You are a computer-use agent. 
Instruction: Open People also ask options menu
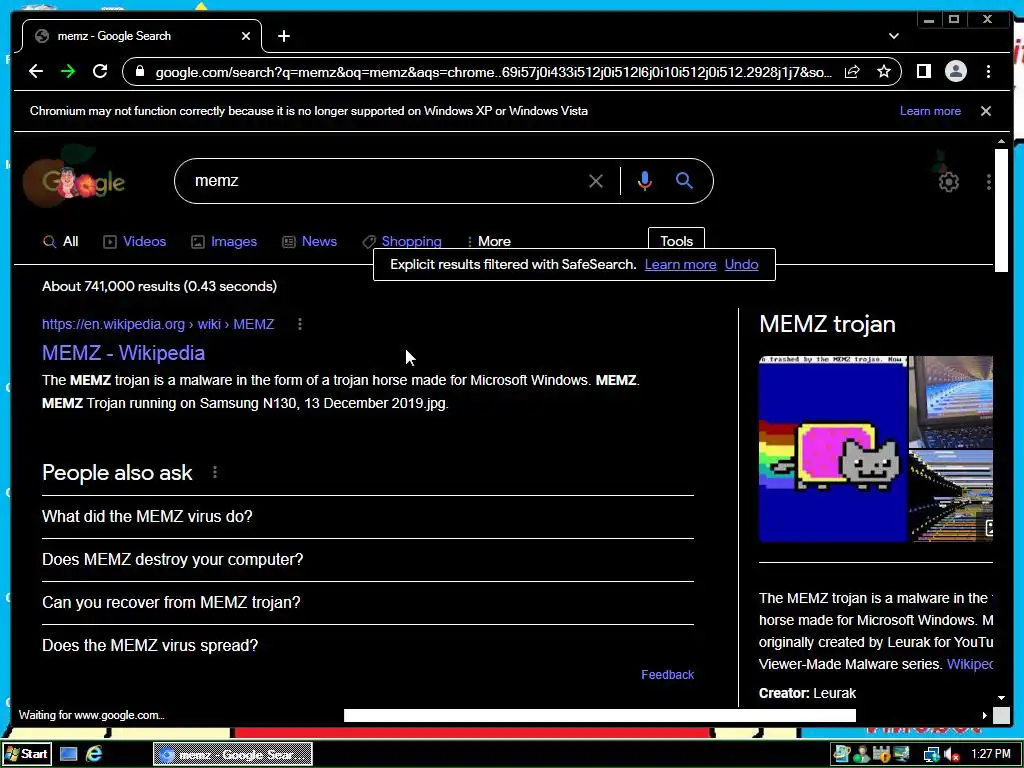click(215, 472)
